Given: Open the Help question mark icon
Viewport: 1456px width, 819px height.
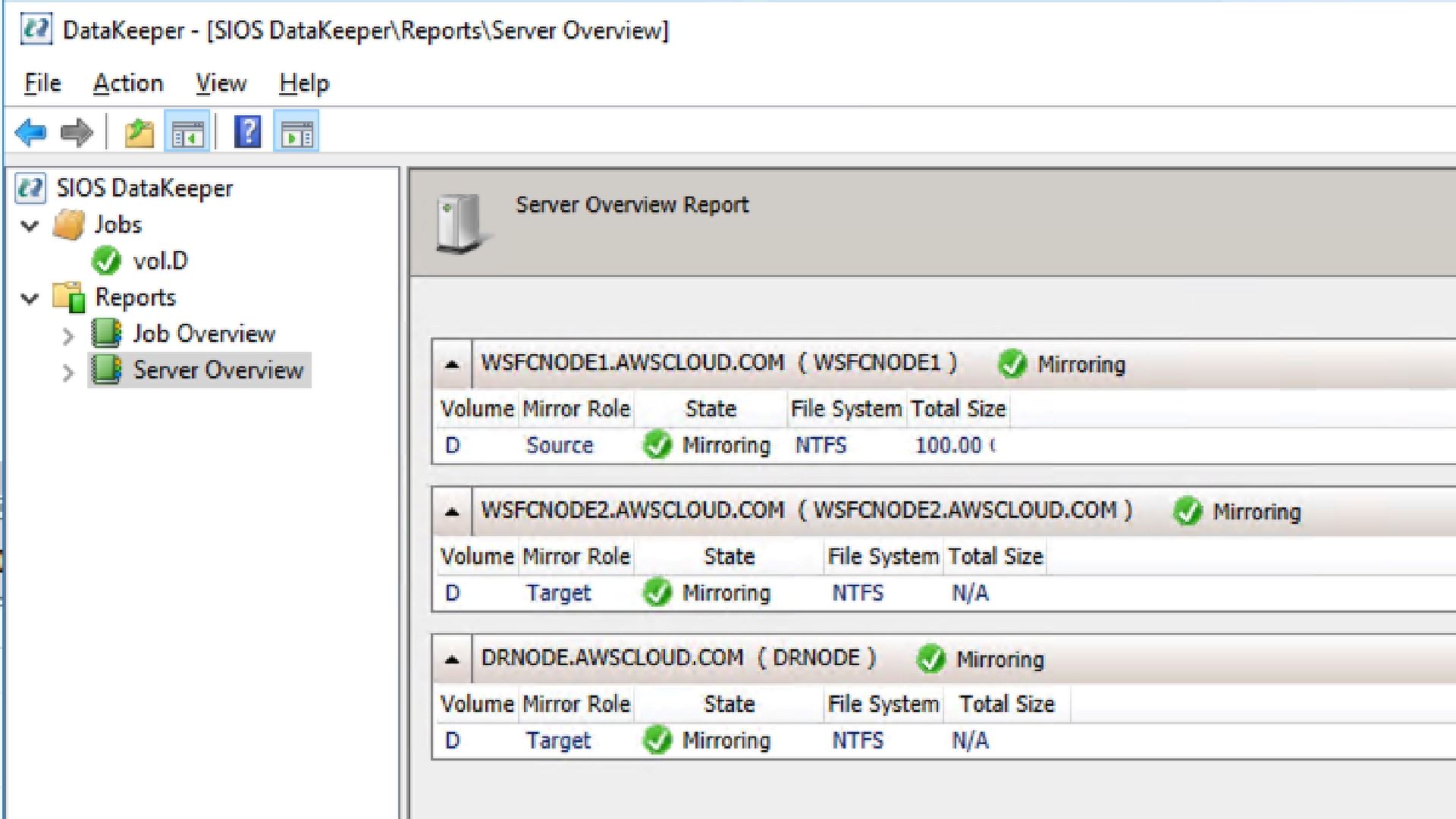Looking at the screenshot, I should 248,132.
